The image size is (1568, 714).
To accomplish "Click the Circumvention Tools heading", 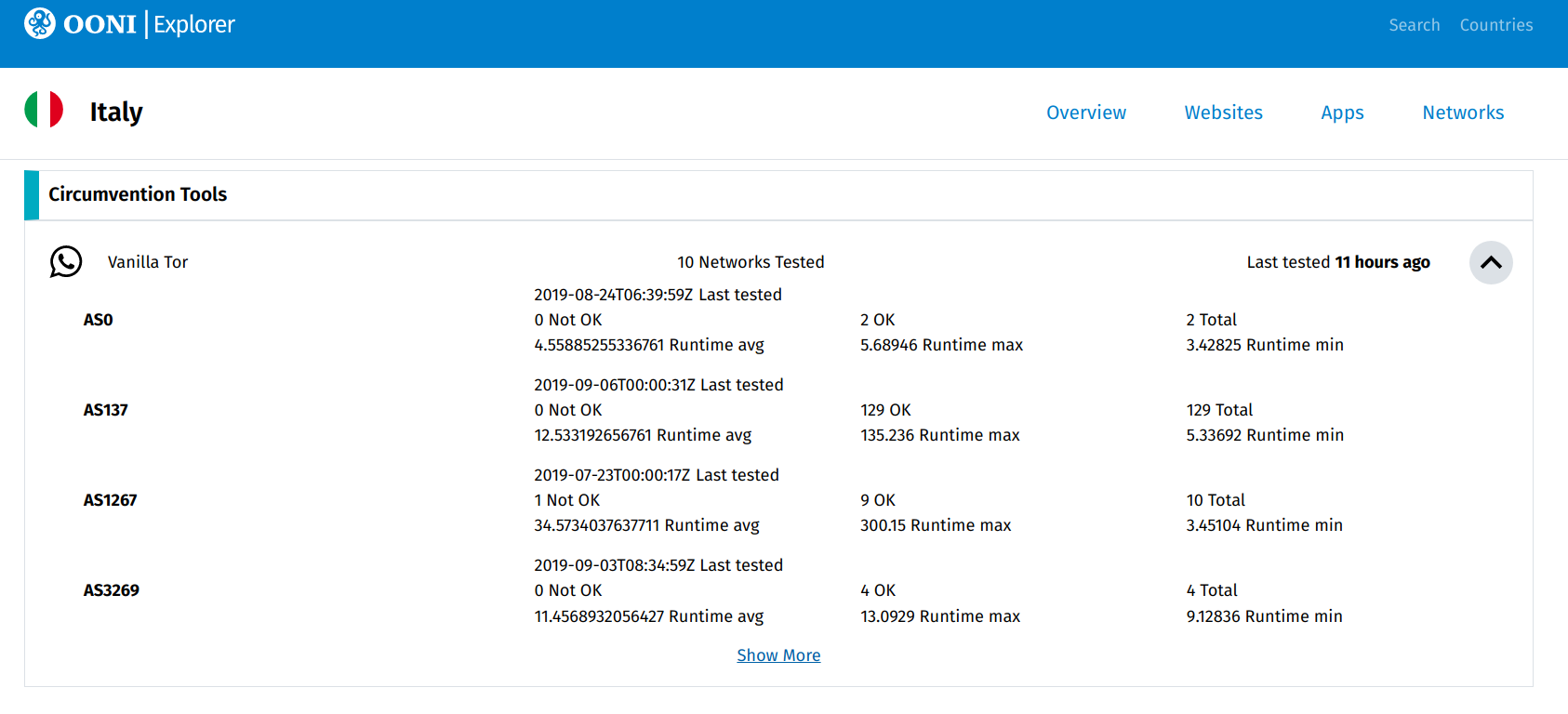I will (x=138, y=194).
